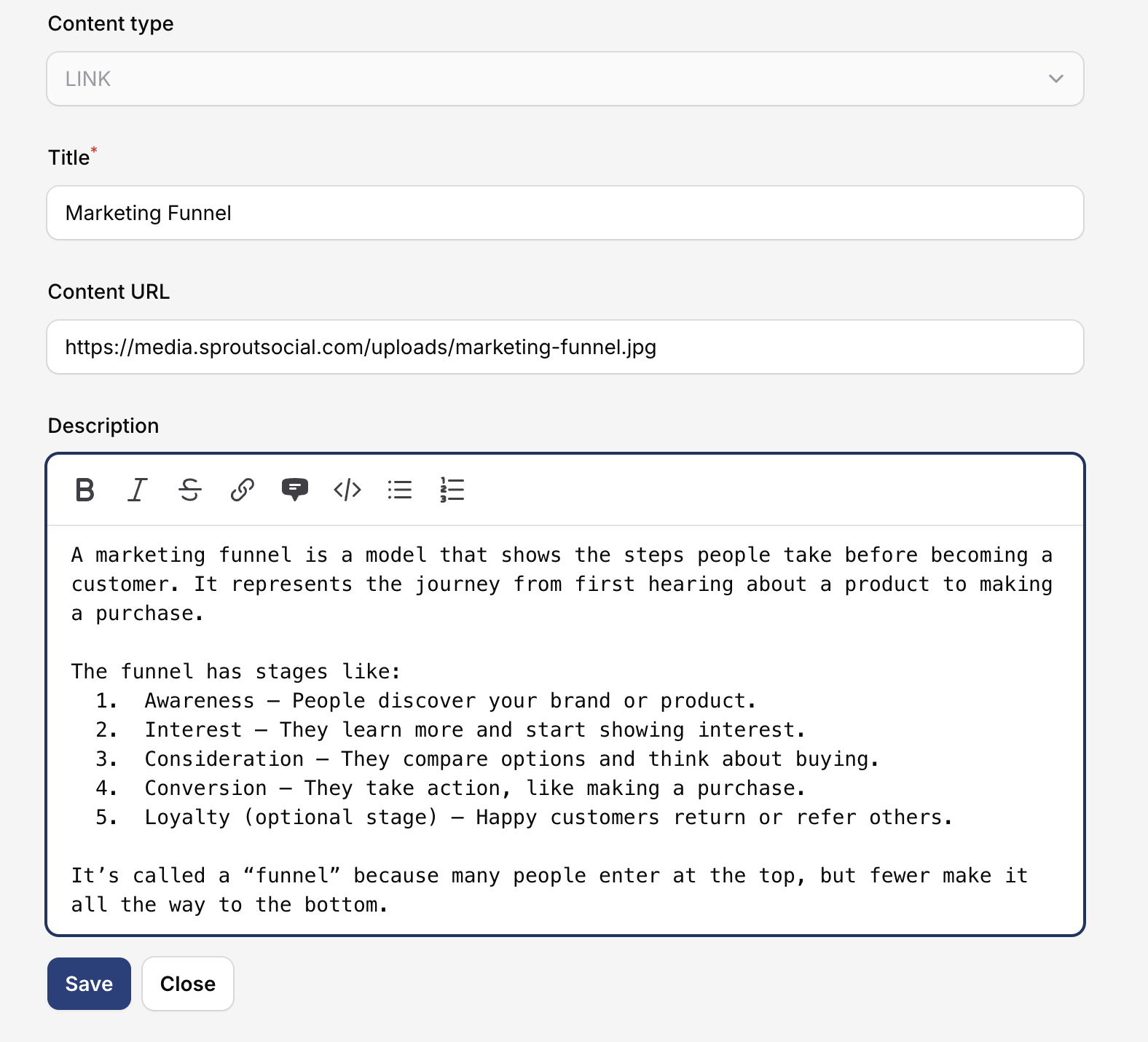Insert a hyperlink using the link icon
Viewport: 1148px width, 1042px height.
243,490
